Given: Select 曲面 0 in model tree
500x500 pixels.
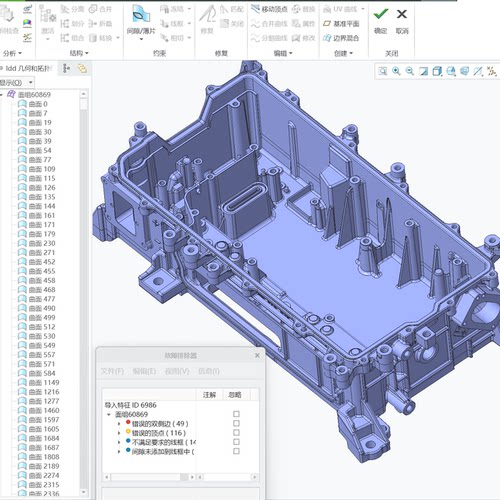Looking at the screenshot, I should point(33,104).
